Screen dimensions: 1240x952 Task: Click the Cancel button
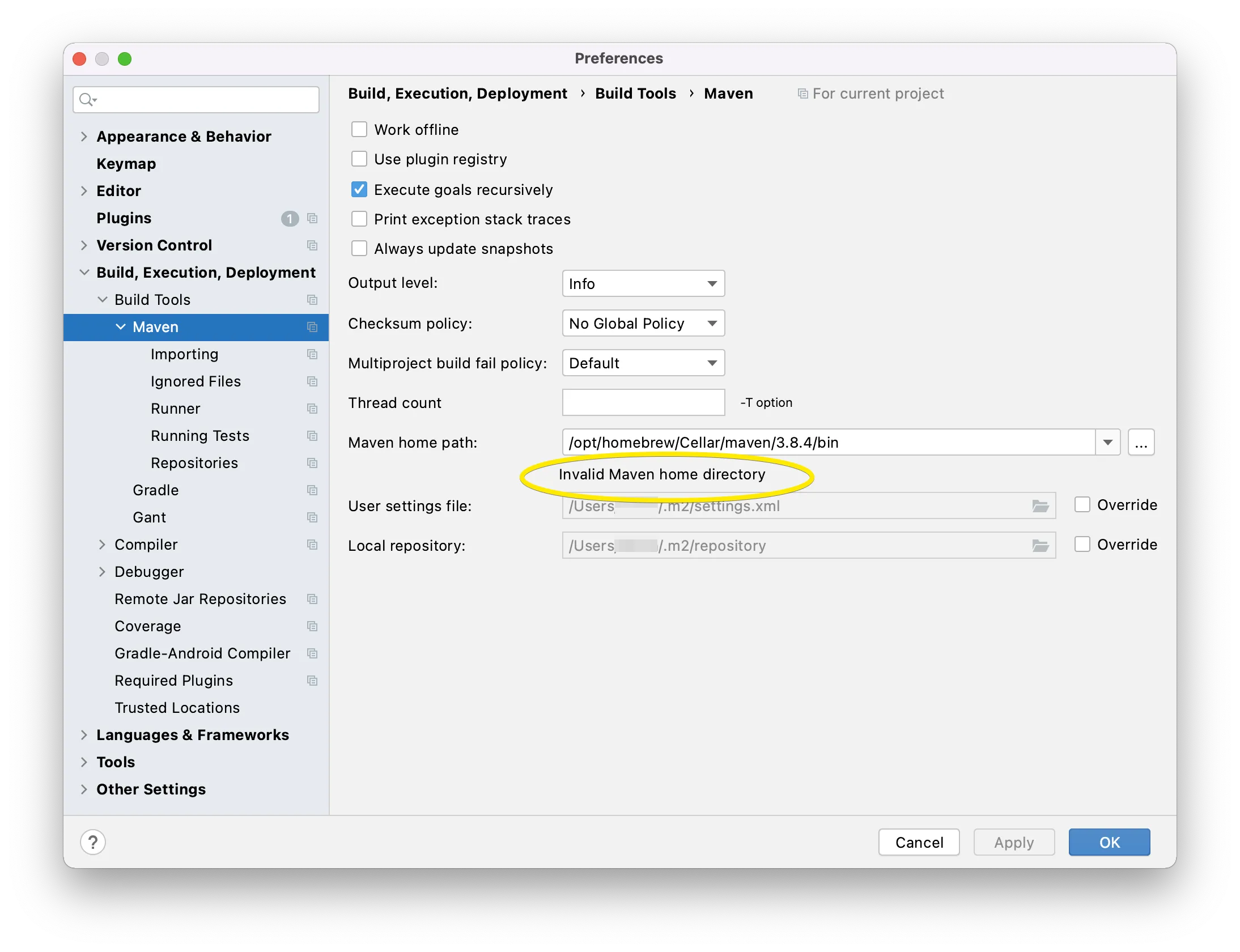pyautogui.click(x=919, y=843)
